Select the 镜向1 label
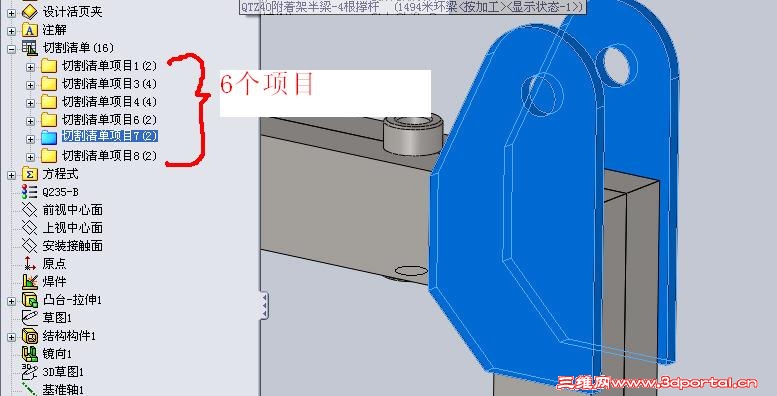 (57, 354)
